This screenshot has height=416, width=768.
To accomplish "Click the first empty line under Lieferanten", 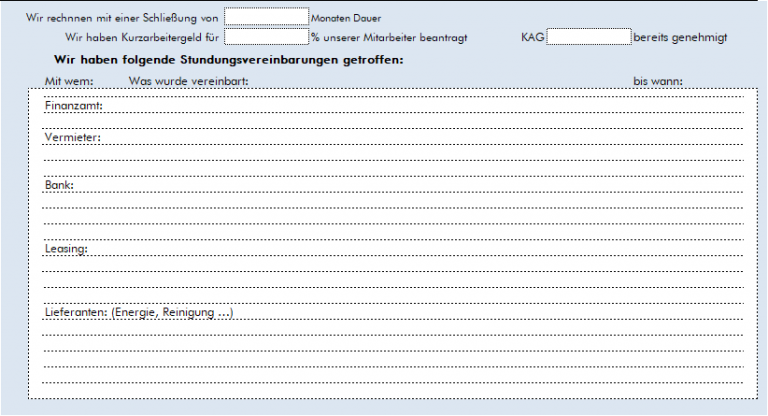I will pos(400,329).
